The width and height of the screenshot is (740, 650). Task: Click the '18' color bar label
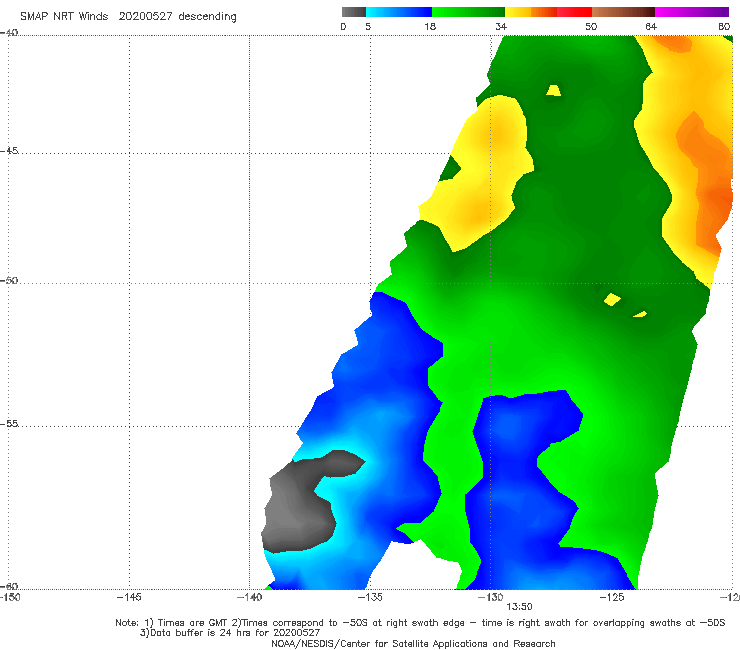click(430, 26)
